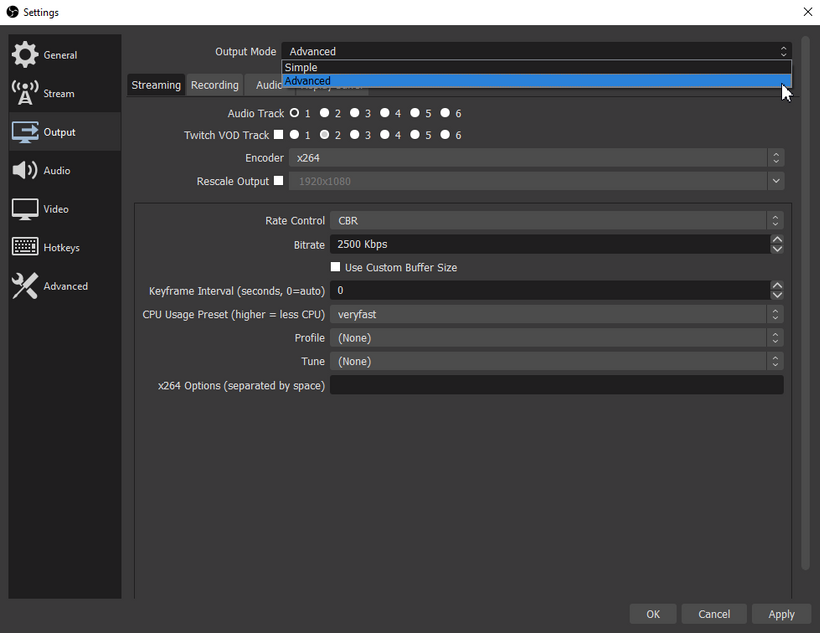Enable the Twitch VOD Track checkbox
Viewport: 820px width, 633px height.
[278, 134]
